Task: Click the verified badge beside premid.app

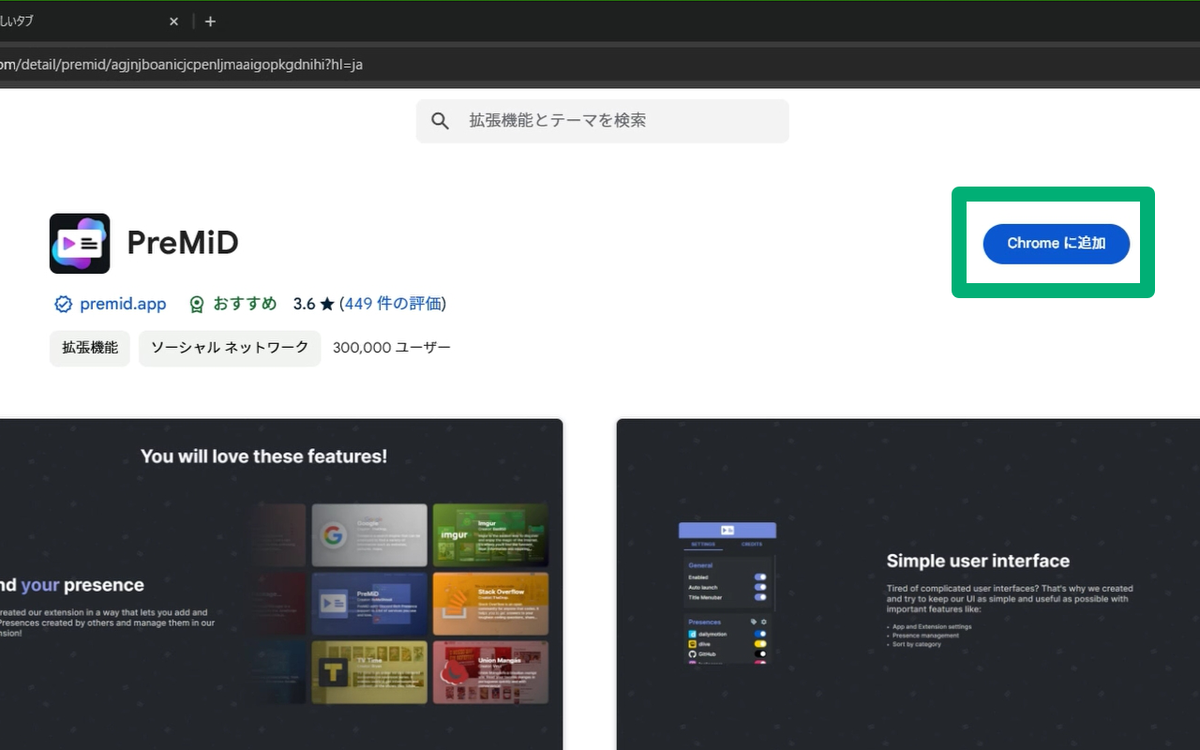Action: point(63,304)
